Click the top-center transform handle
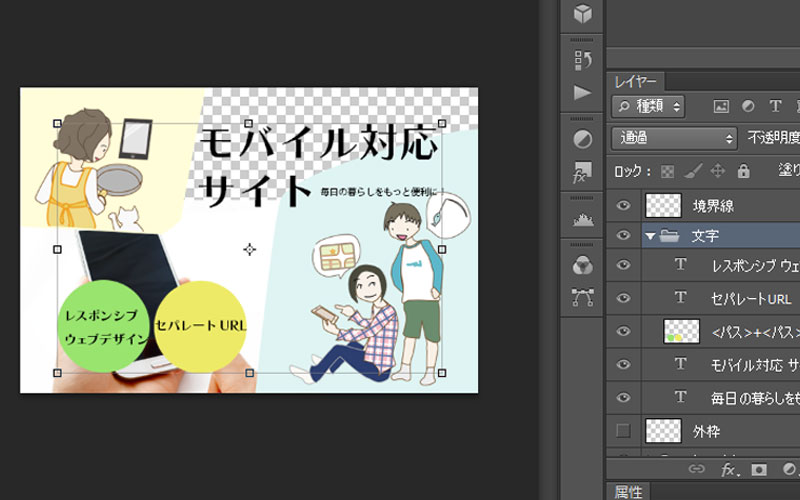The width and height of the screenshot is (800, 500). click(x=249, y=123)
